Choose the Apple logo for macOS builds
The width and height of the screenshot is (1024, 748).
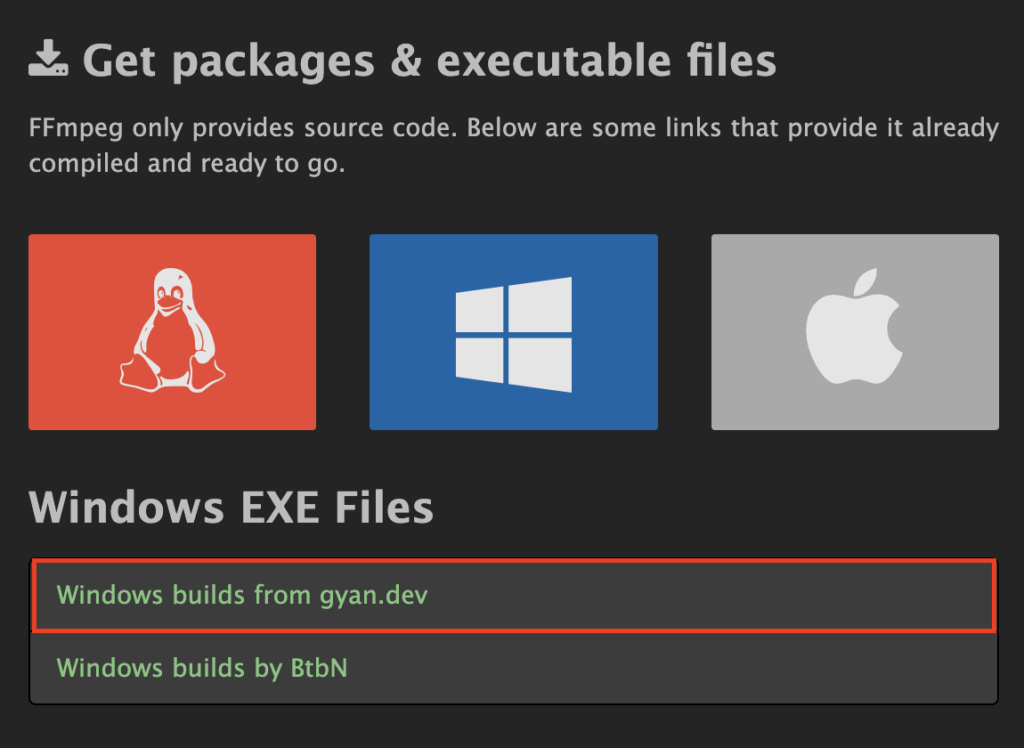[854, 331]
